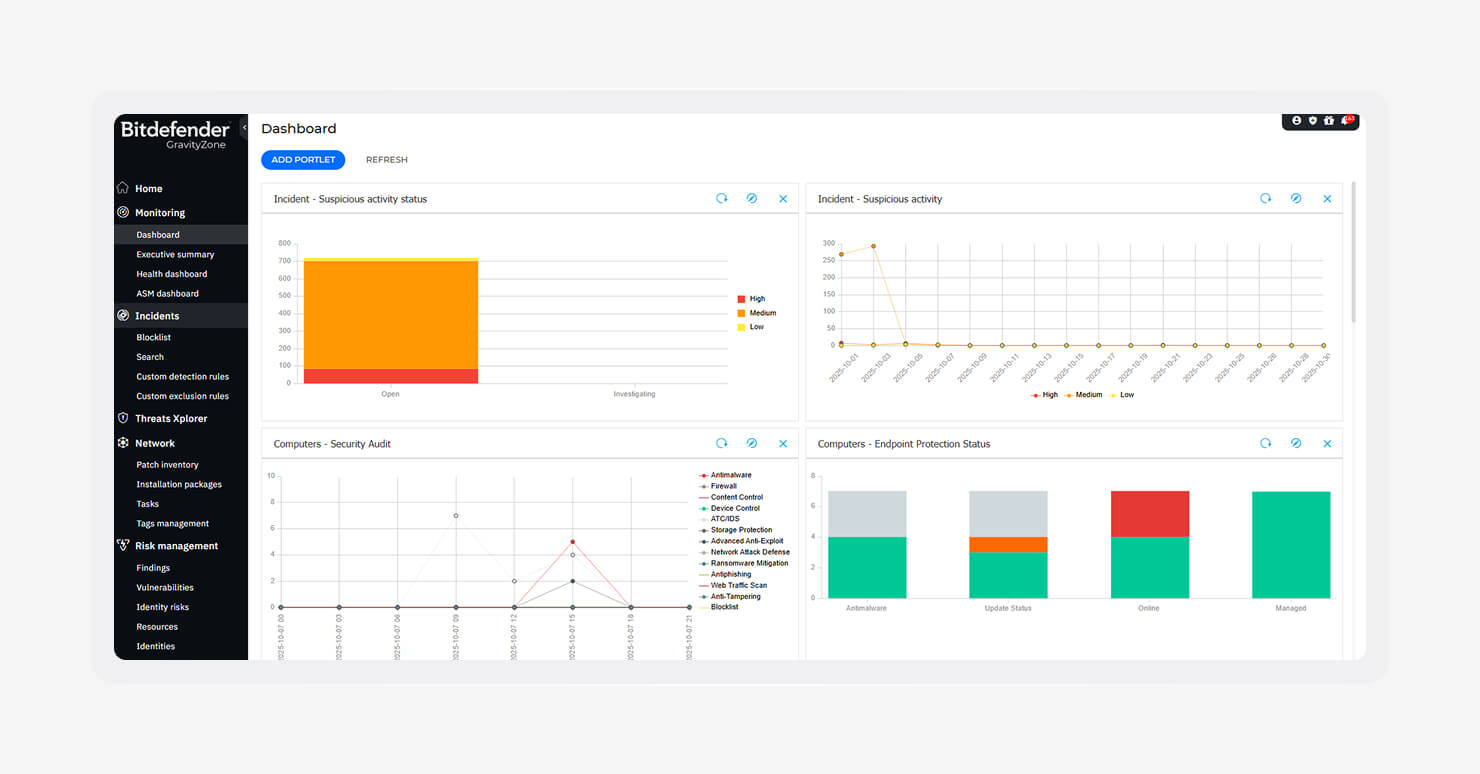Open Custom detection rules
1480x774 pixels.
pos(181,377)
